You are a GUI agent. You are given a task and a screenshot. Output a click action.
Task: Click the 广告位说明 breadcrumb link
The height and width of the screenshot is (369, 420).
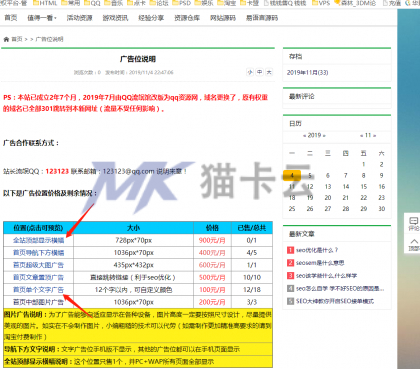49,39
